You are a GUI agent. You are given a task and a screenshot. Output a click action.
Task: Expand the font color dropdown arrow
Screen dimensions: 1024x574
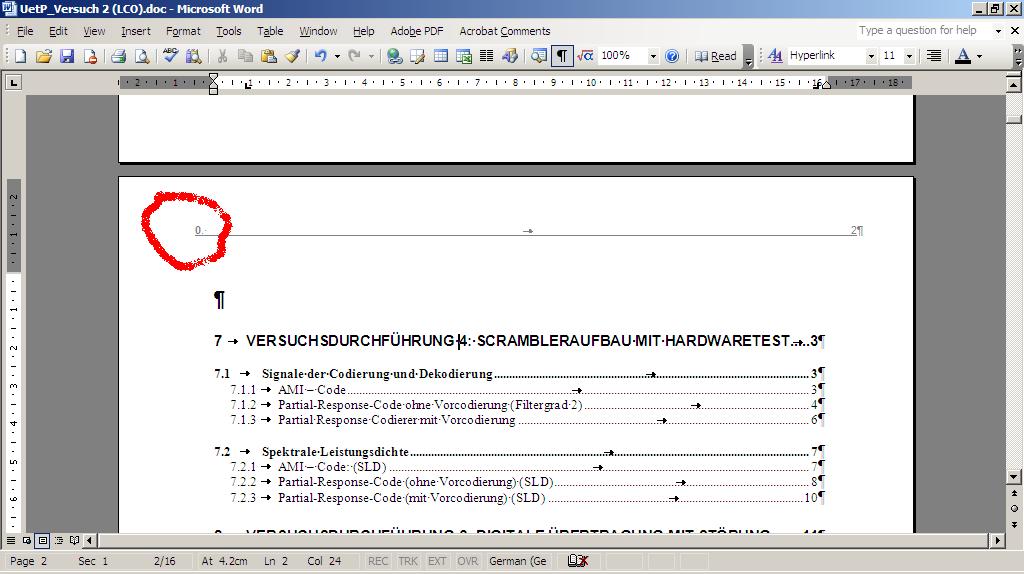(979, 56)
